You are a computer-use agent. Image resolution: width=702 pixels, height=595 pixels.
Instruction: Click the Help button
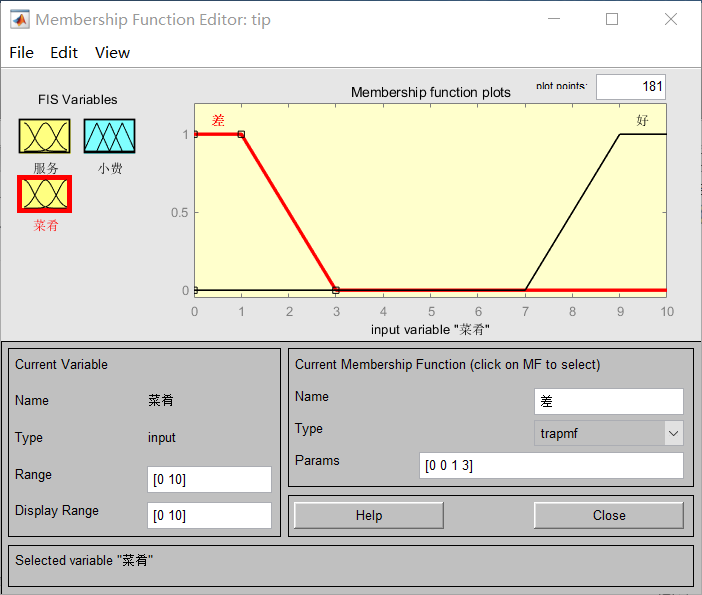click(369, 515)
